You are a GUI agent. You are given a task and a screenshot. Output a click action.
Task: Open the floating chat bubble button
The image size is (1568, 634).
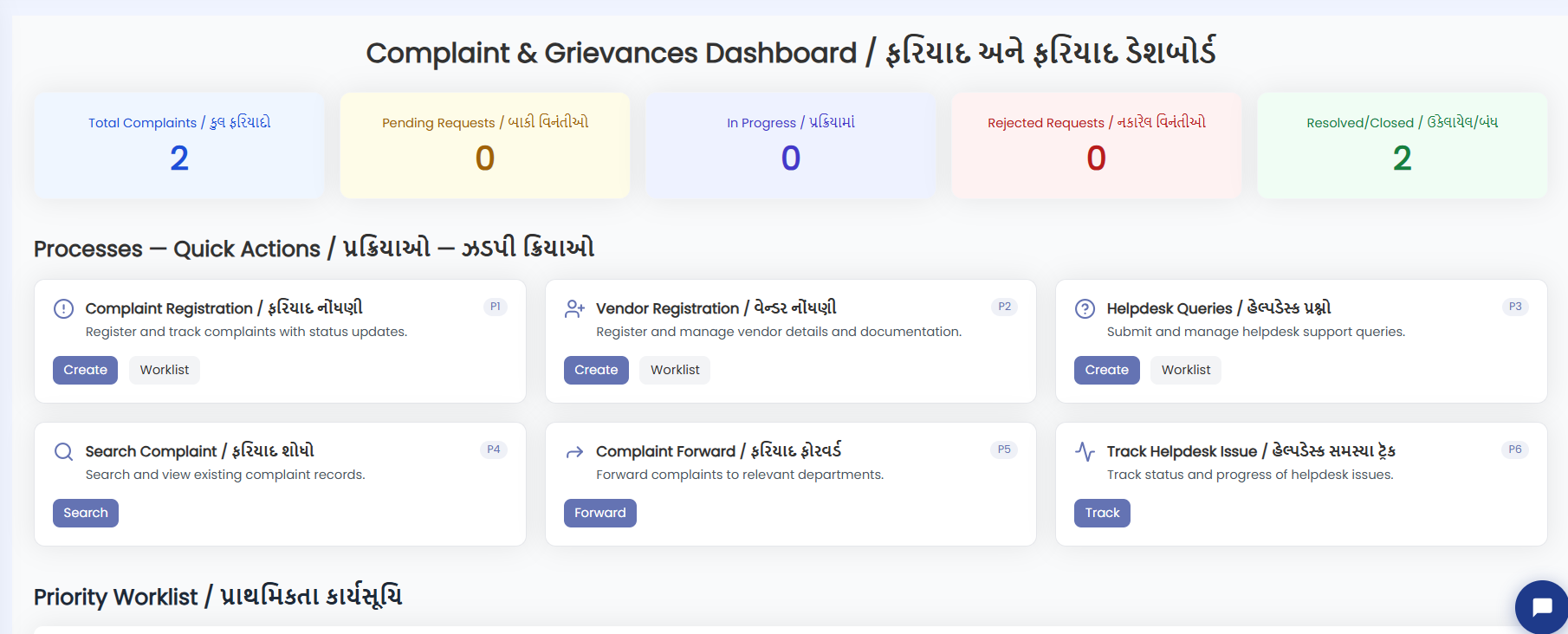[x=1541, y=606]
